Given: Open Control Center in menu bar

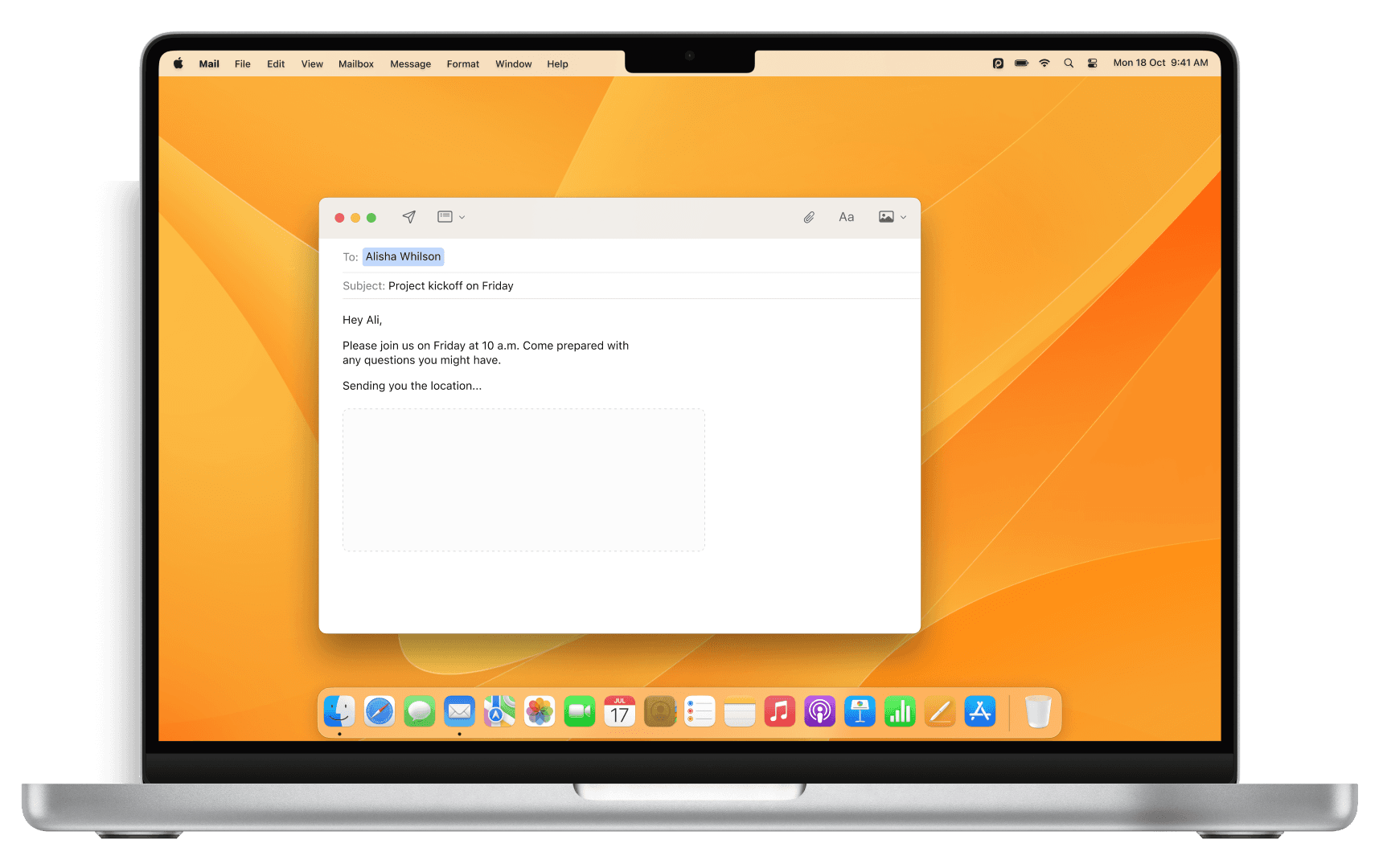Looking at the screenshot, I should point(1092,63).
